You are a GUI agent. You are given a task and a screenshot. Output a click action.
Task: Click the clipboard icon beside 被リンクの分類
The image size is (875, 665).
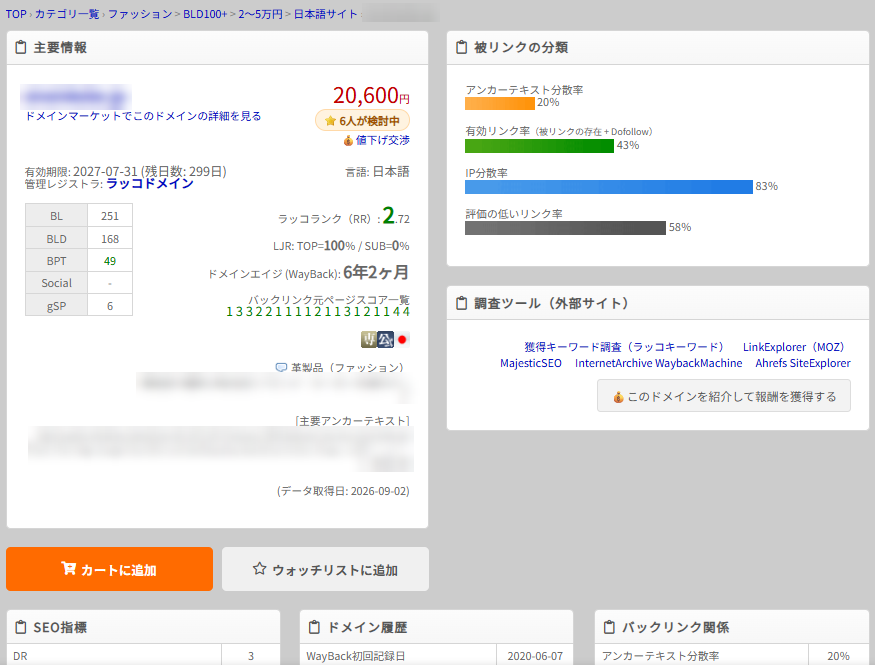pyautogui.click(x=461, y=47)
